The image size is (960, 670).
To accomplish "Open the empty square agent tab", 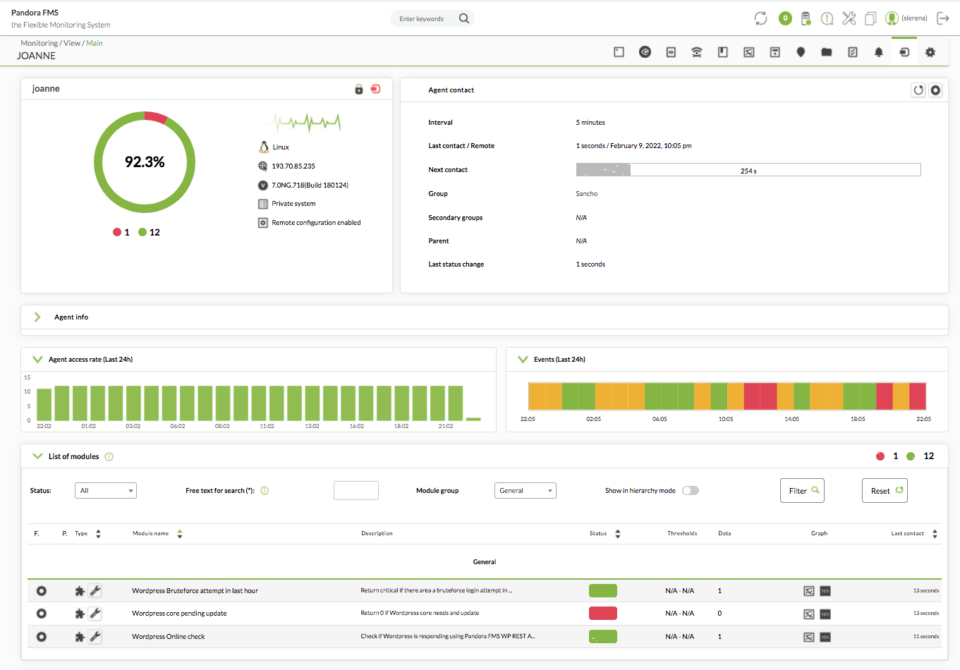I will click(x=619, y=52).
